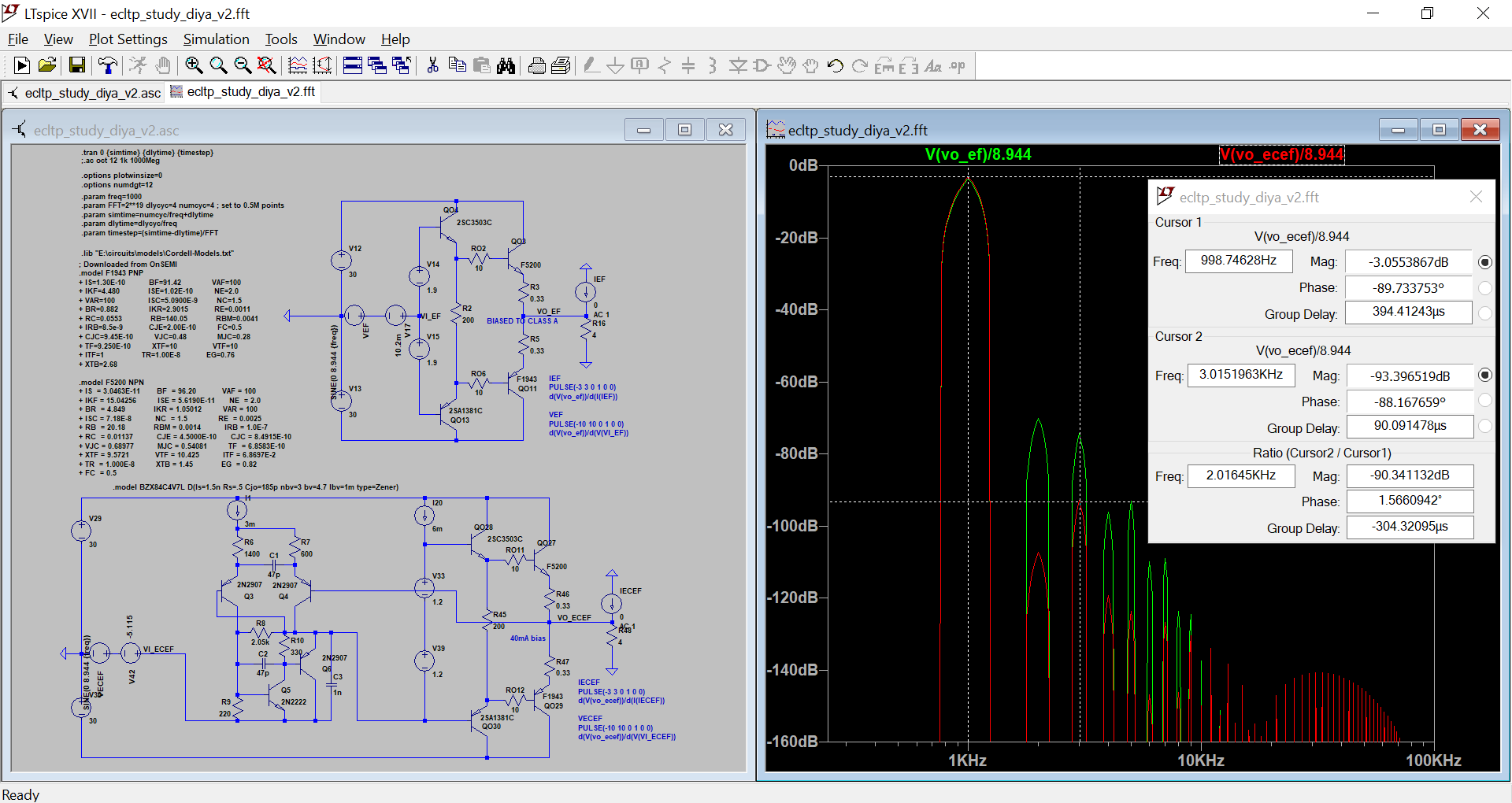The height and width of the screenshot is (803, 1512).
Task: Click the Place Diode icon
Action: click(738, 66)
